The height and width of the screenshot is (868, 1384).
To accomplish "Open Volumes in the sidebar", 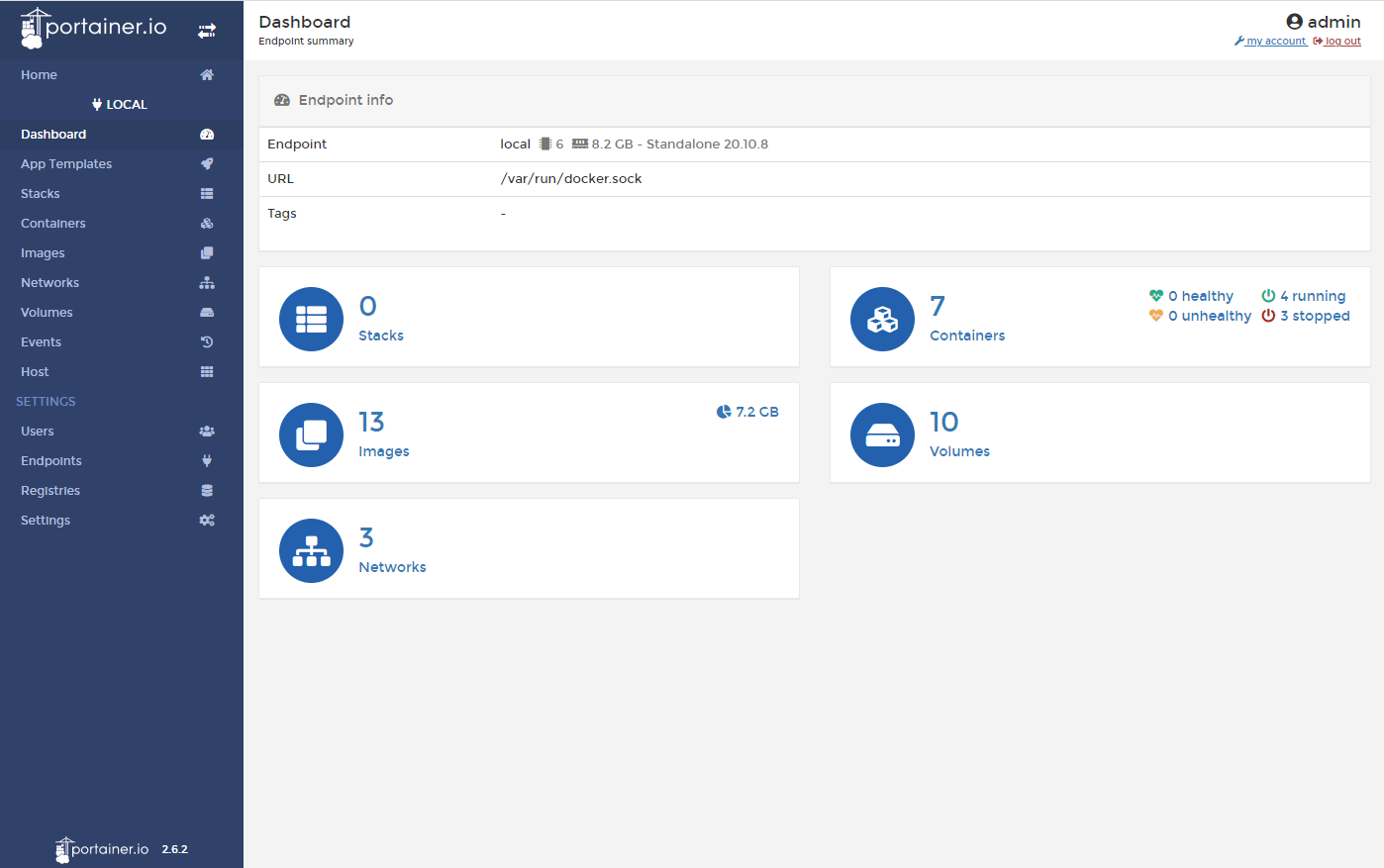I will (x=122, y=313).
